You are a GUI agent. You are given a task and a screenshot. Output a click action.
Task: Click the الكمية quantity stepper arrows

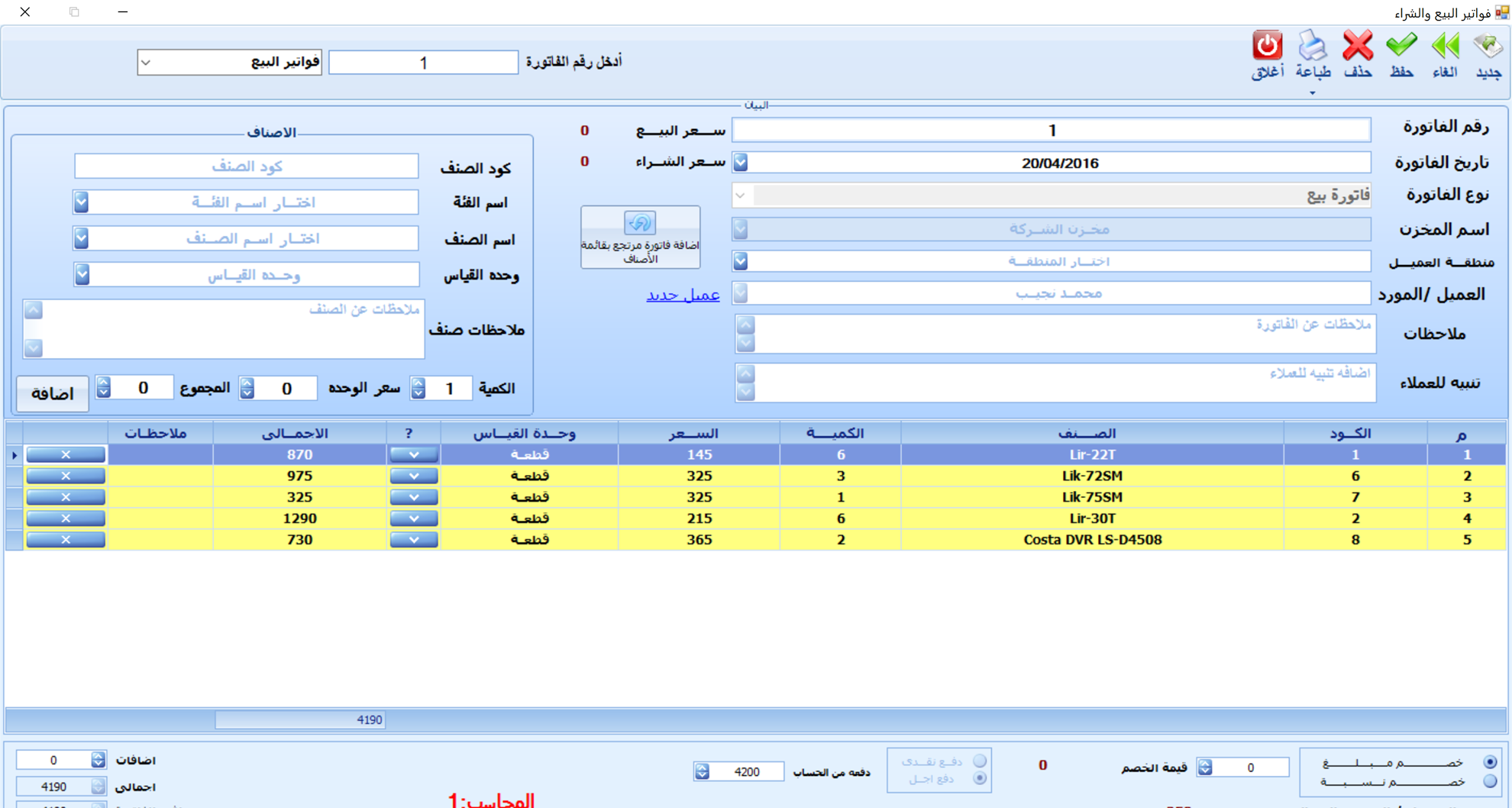point(418,388)
